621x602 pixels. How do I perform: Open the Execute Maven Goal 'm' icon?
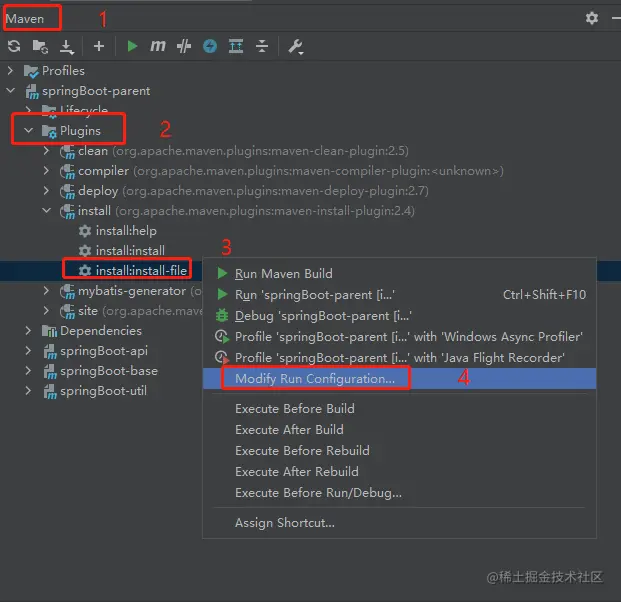[x=158, y=46]
